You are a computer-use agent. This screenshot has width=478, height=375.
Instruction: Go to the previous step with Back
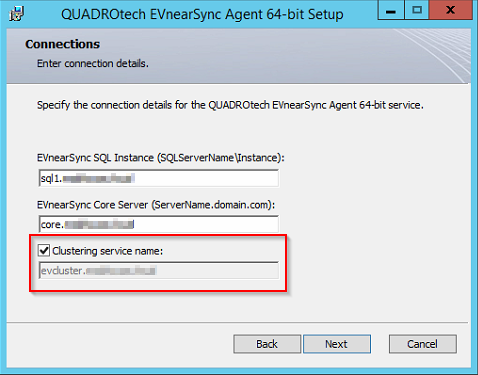click(267, 344)
